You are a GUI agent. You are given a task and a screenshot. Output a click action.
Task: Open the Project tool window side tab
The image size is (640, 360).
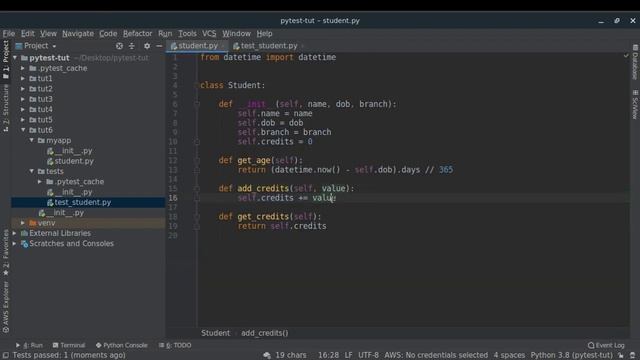(x=6, y=59)
